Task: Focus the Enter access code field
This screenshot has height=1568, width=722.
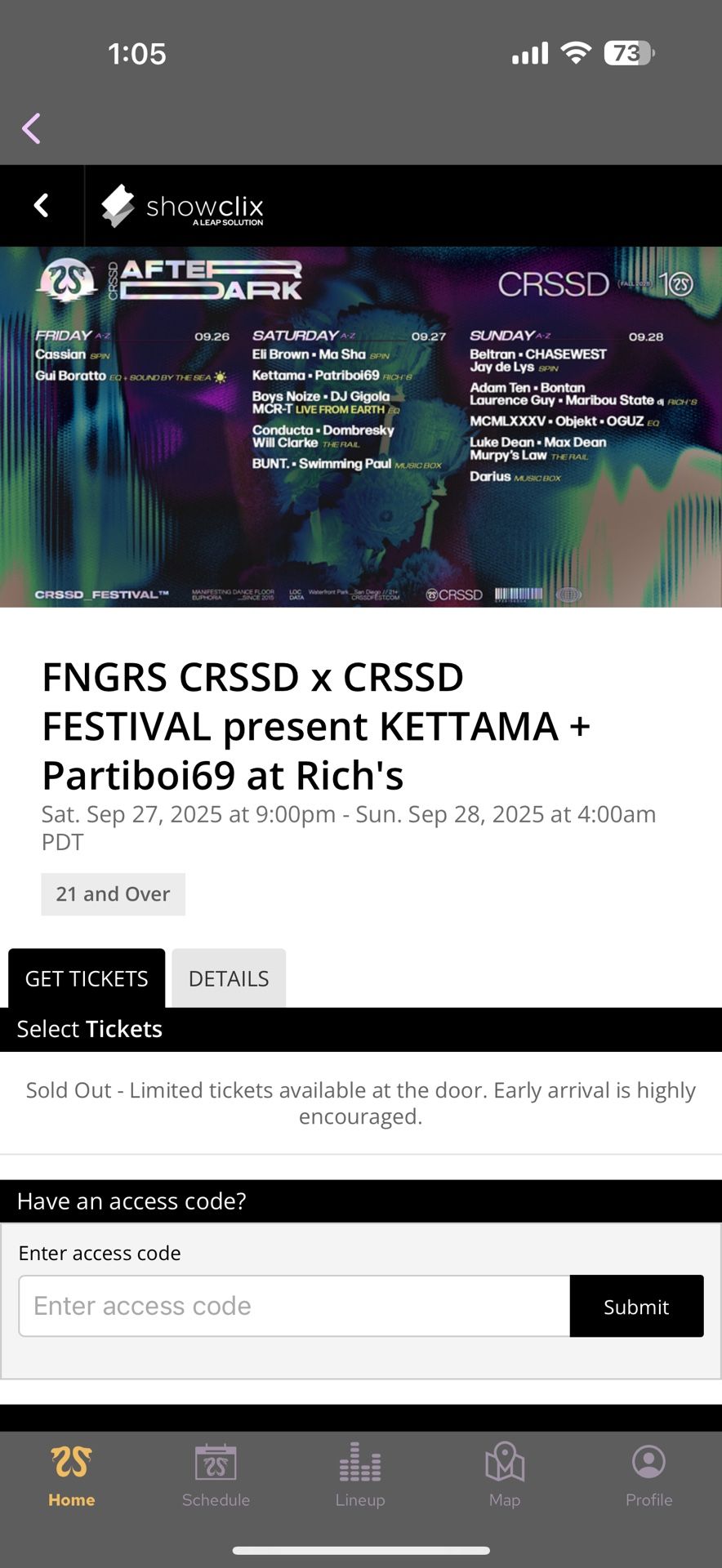Action: pyautogui.click(x=294, y=1306)
